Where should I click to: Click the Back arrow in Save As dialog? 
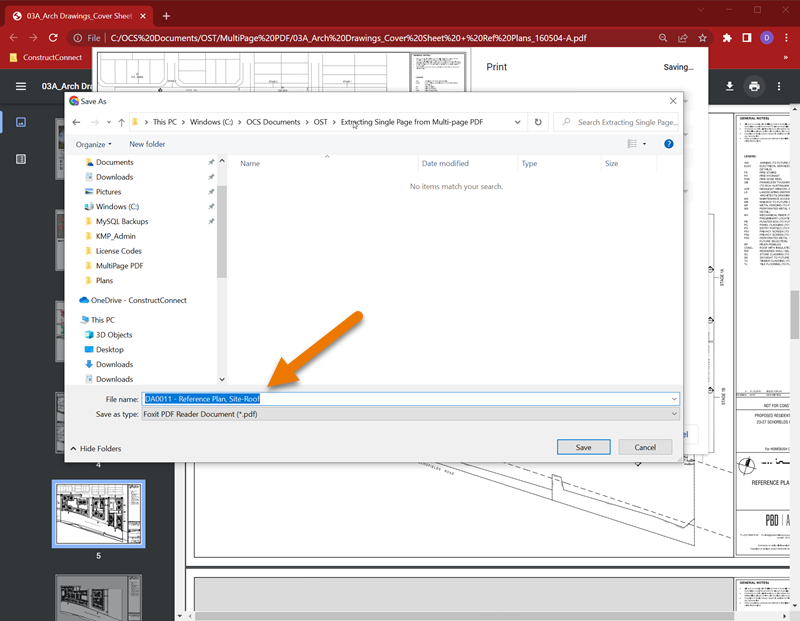coord(76,122)
